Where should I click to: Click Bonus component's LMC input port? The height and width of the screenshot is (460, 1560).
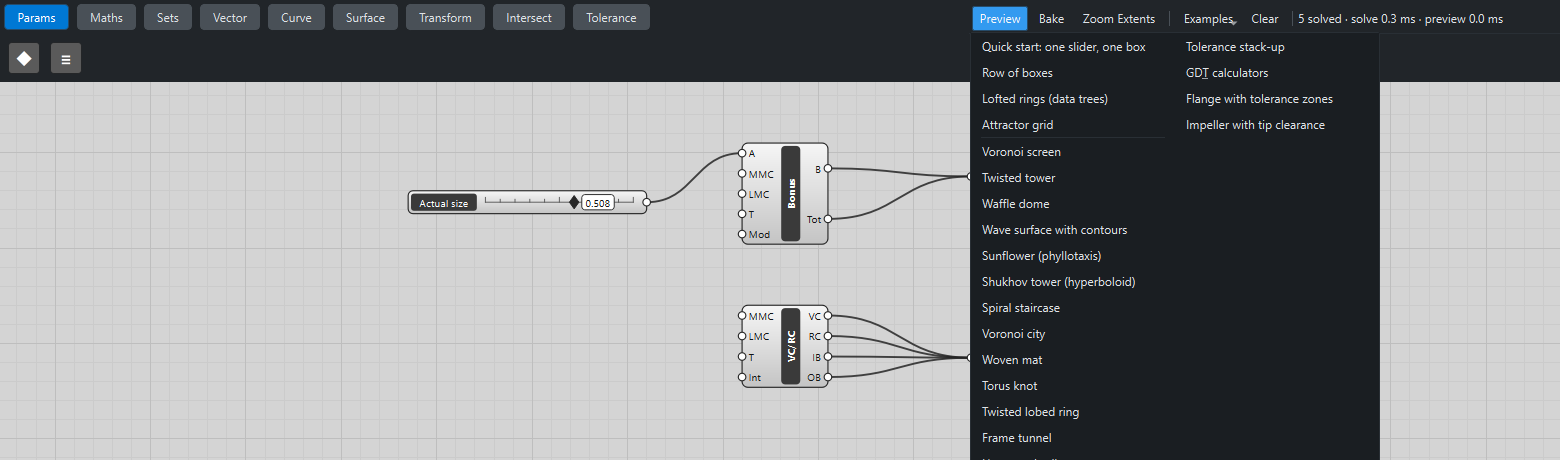click(742, 194)
